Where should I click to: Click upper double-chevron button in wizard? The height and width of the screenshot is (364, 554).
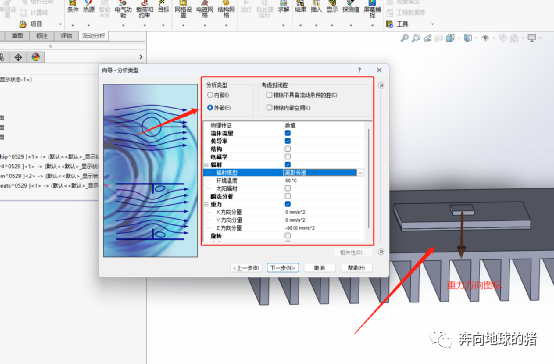pyautogui.click(x=381, y=85)
